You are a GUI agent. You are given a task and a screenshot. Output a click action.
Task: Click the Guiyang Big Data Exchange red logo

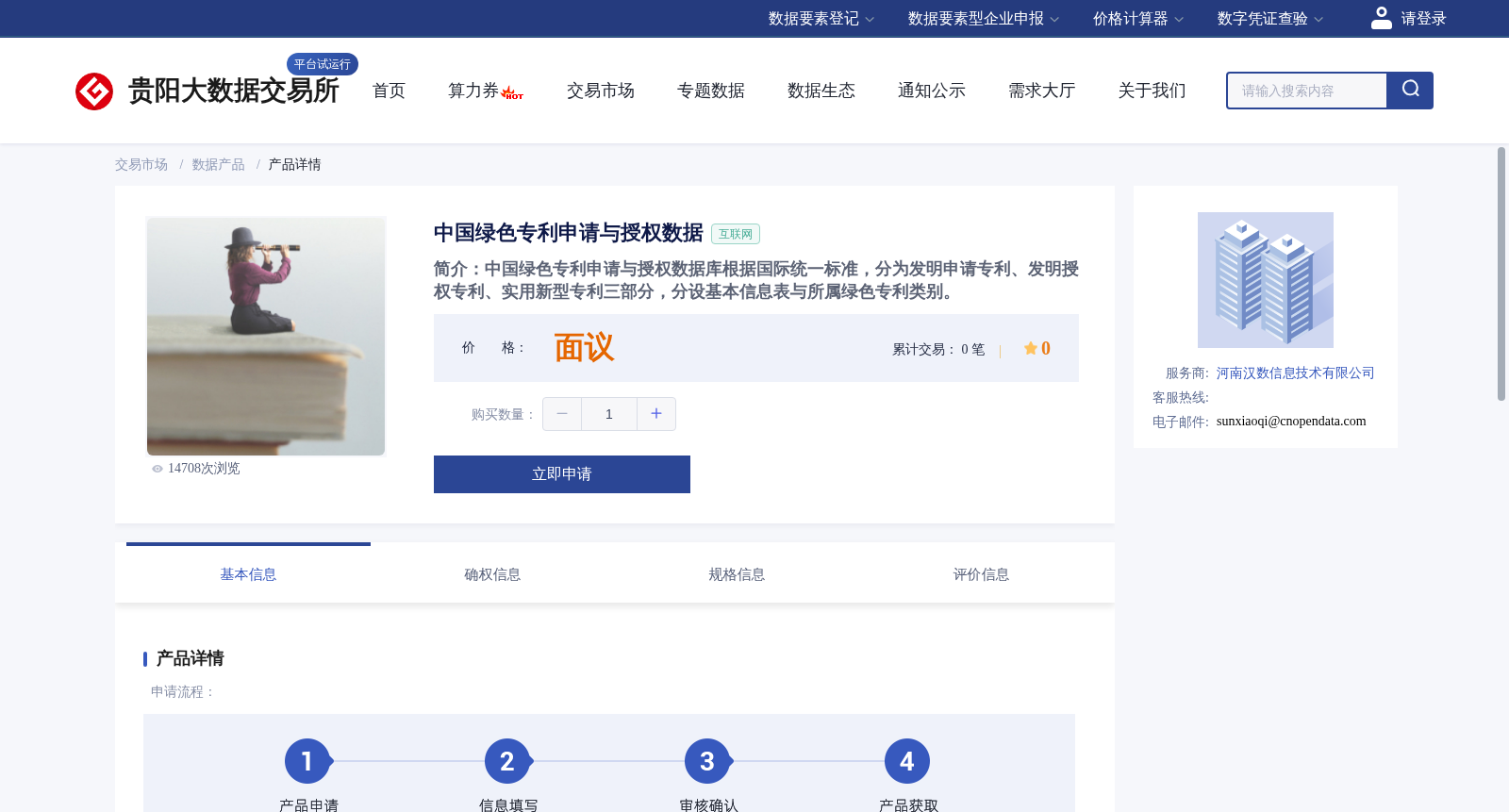pos(94,91)
